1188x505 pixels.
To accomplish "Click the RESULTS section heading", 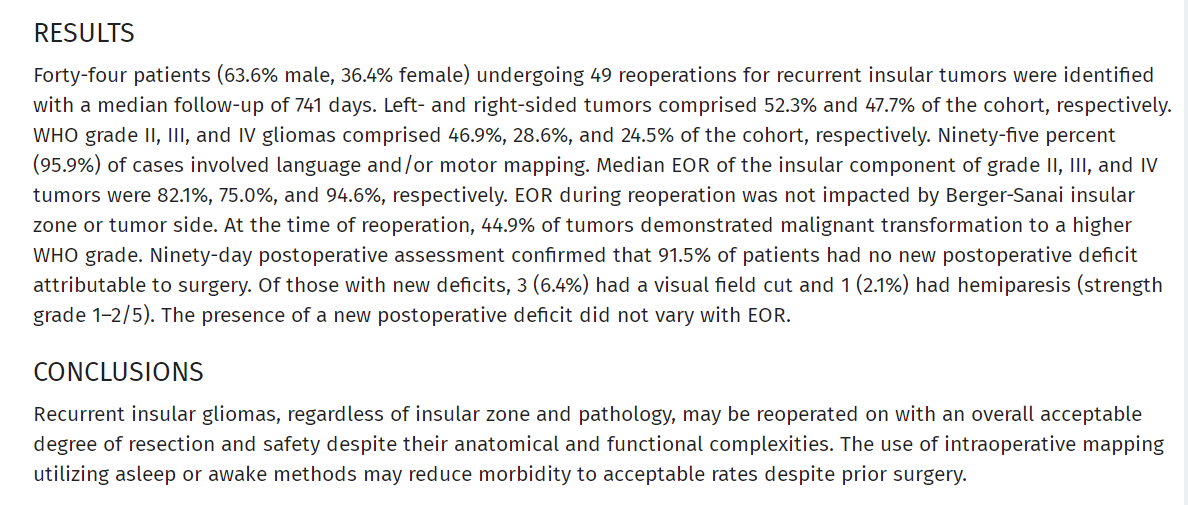I will [x=84, y=33].
